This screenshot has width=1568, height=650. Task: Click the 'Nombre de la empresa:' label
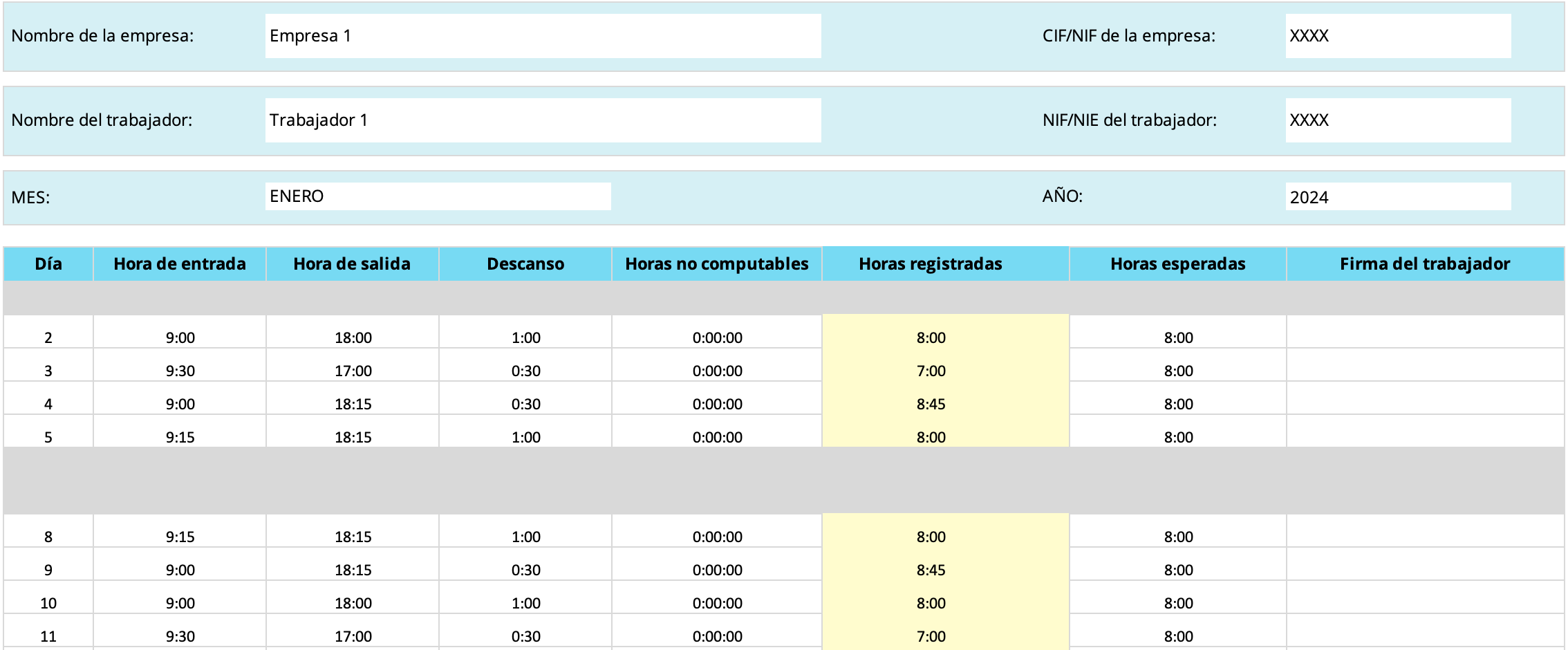tap(102, 36)
